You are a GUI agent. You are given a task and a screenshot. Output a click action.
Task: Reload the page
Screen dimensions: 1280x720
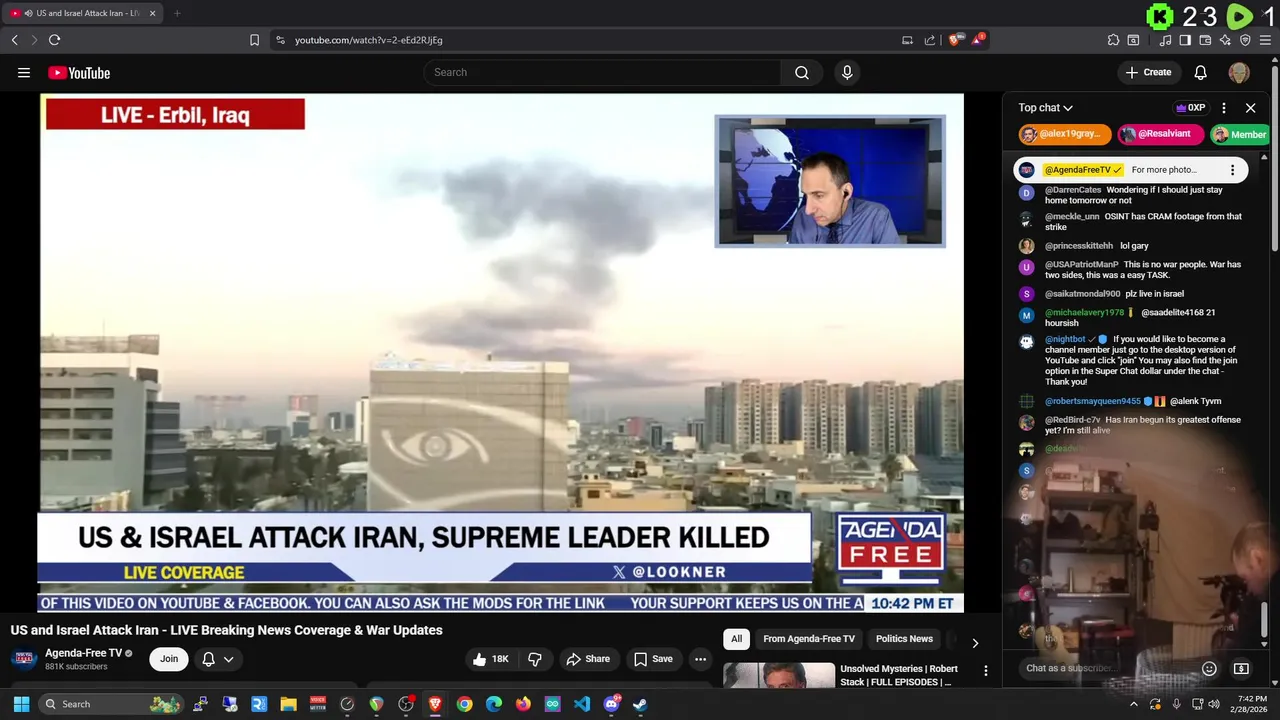(x=54, y=40)
